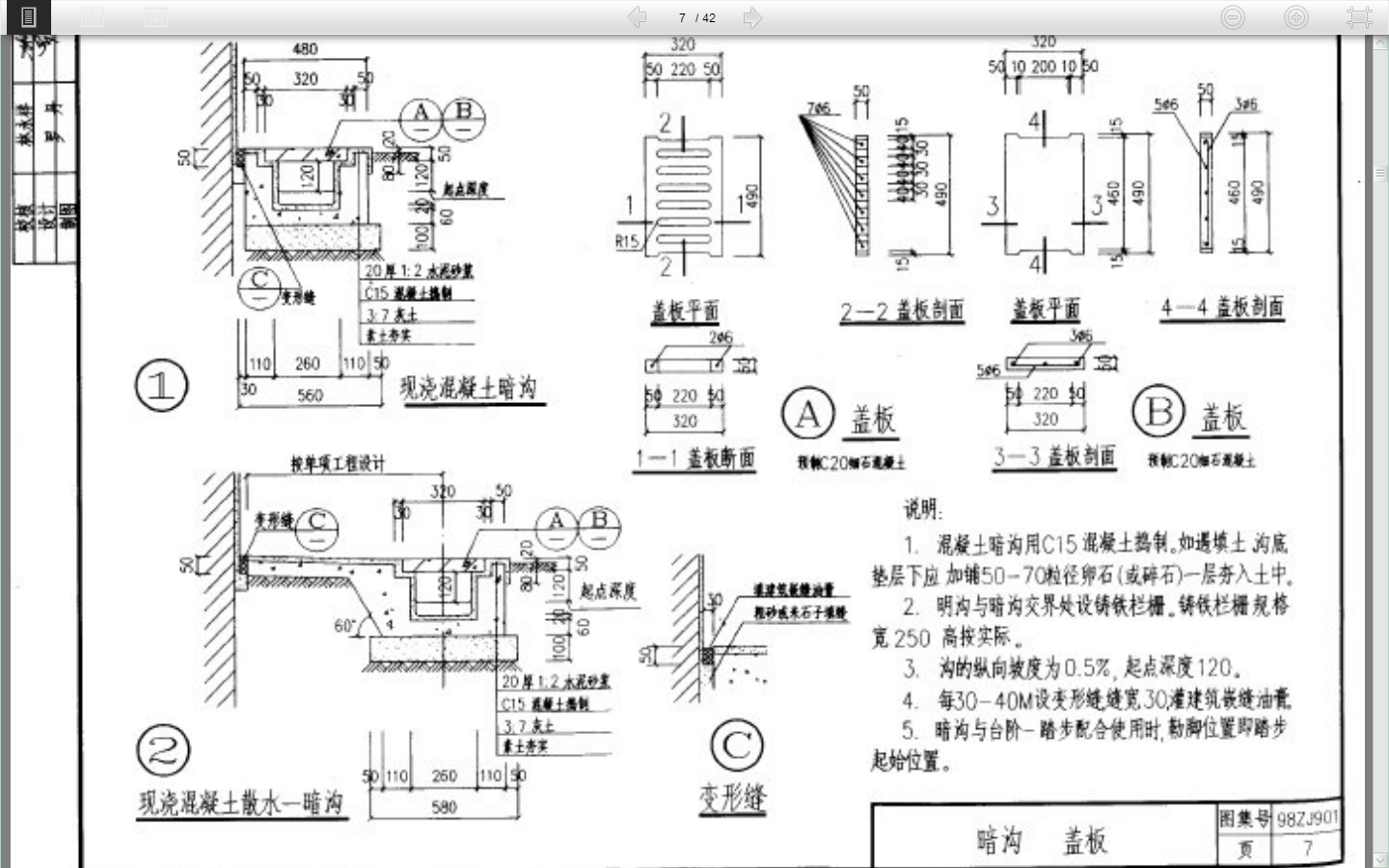The width and height of the screenshot is (1389, 868).
Task: Select the single page view icon
Action: pos(28,16)
